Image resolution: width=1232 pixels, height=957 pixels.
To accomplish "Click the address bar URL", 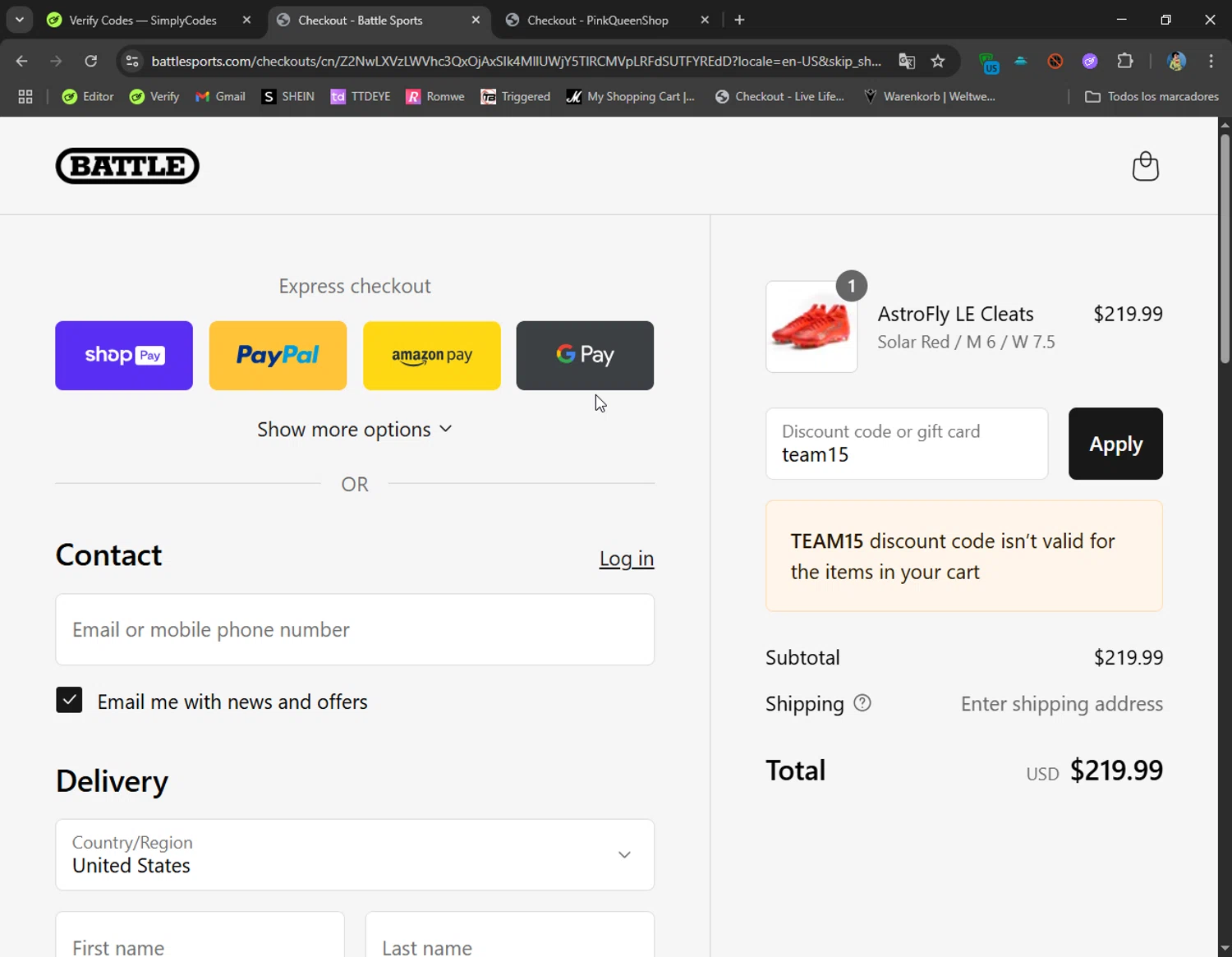I will tap(516, 61).
